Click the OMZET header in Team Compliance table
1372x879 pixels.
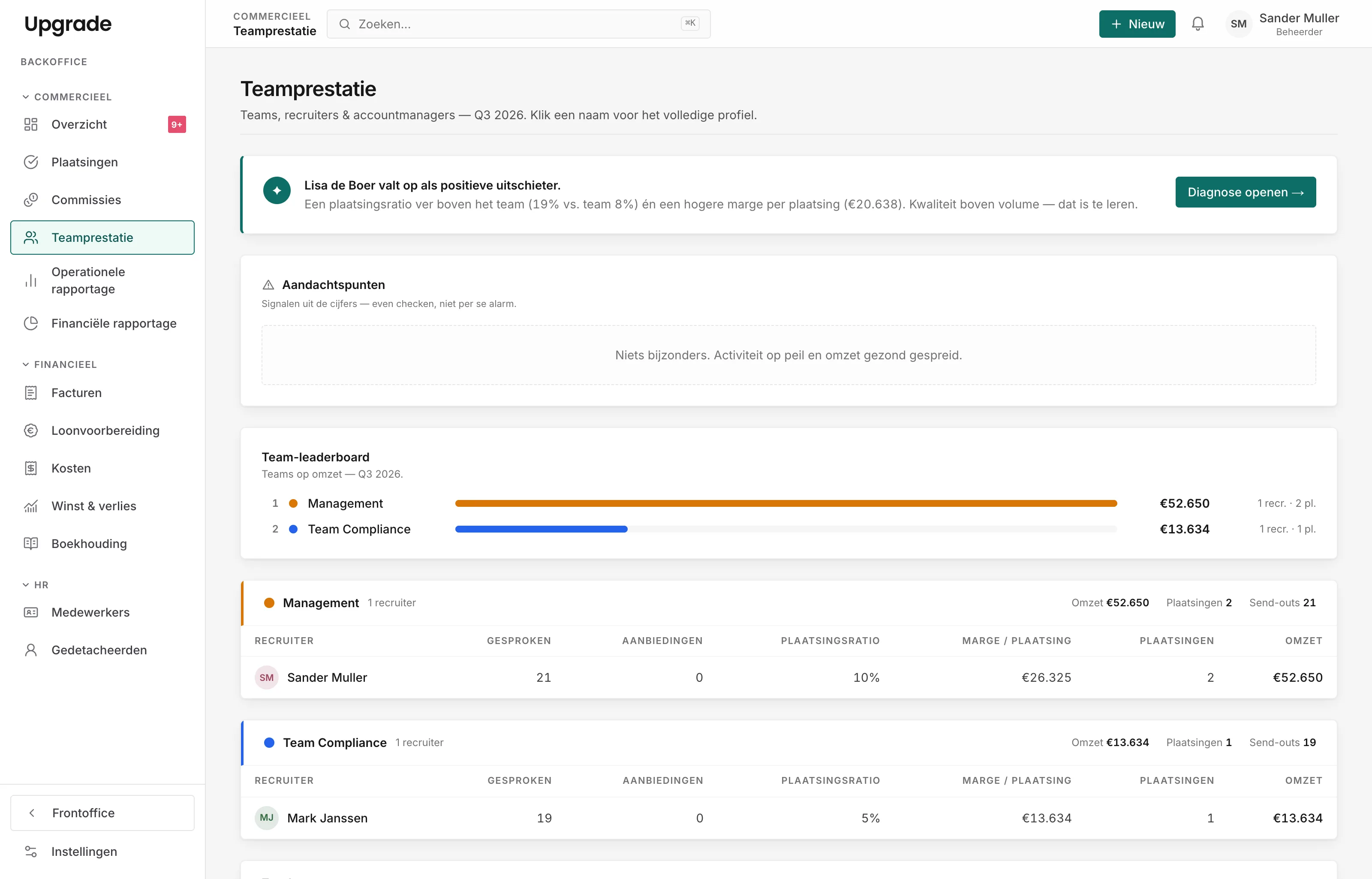(1303, 780)
